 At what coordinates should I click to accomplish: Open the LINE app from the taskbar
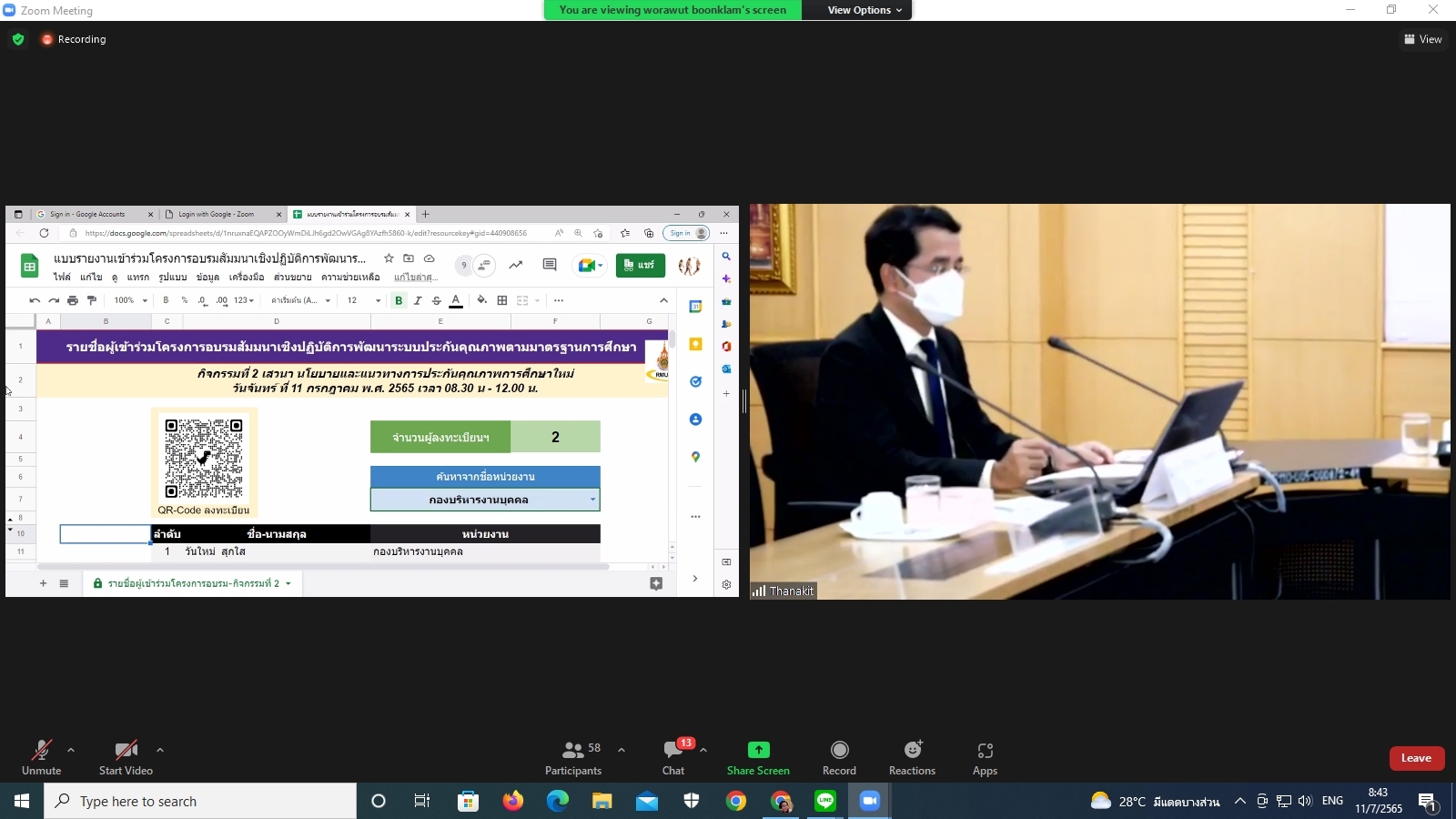825,801
